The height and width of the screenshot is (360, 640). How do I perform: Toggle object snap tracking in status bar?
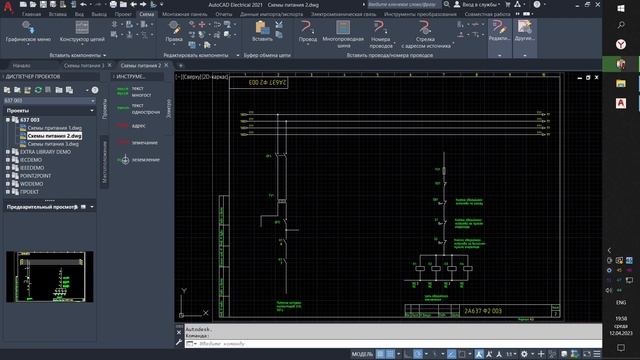[451, 354]
